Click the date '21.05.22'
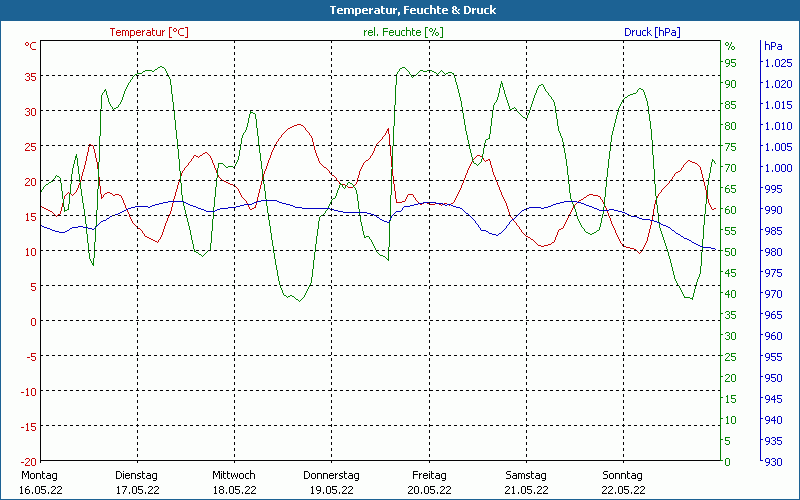 coord(527,490)
